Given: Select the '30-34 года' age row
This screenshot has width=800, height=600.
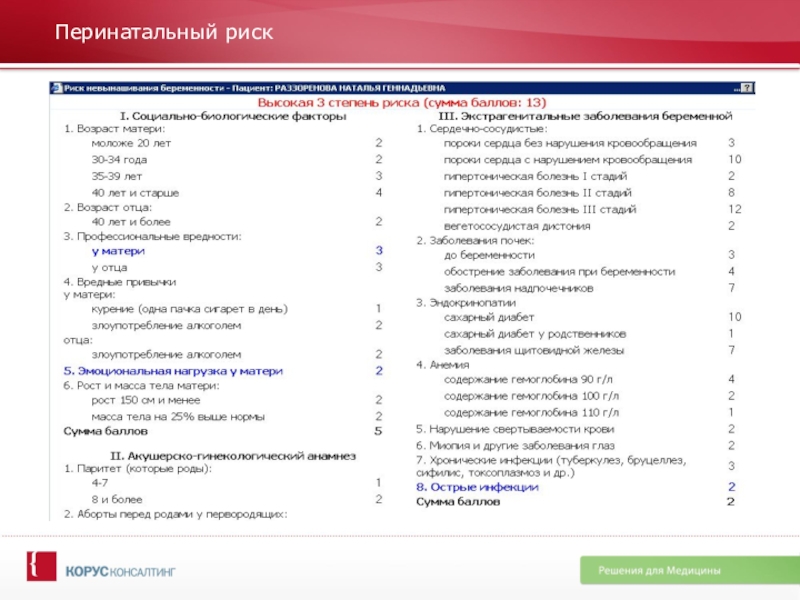Looking at the screenshot, I should pos(119,160).
